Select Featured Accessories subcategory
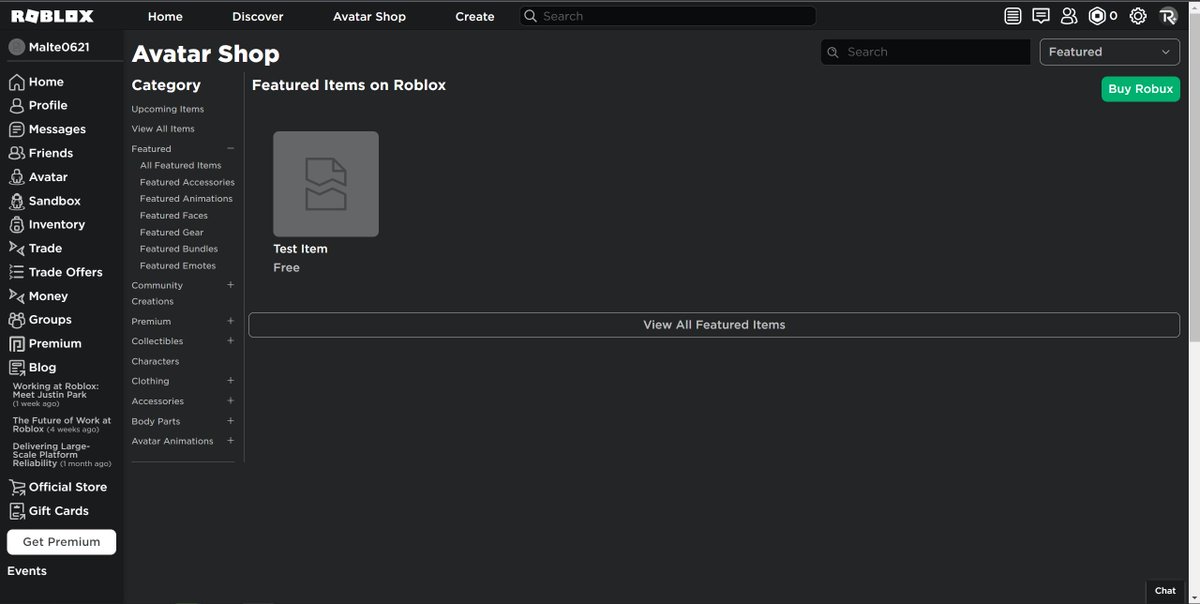This screenshot has height=604, width=1200. coord(187,182)
